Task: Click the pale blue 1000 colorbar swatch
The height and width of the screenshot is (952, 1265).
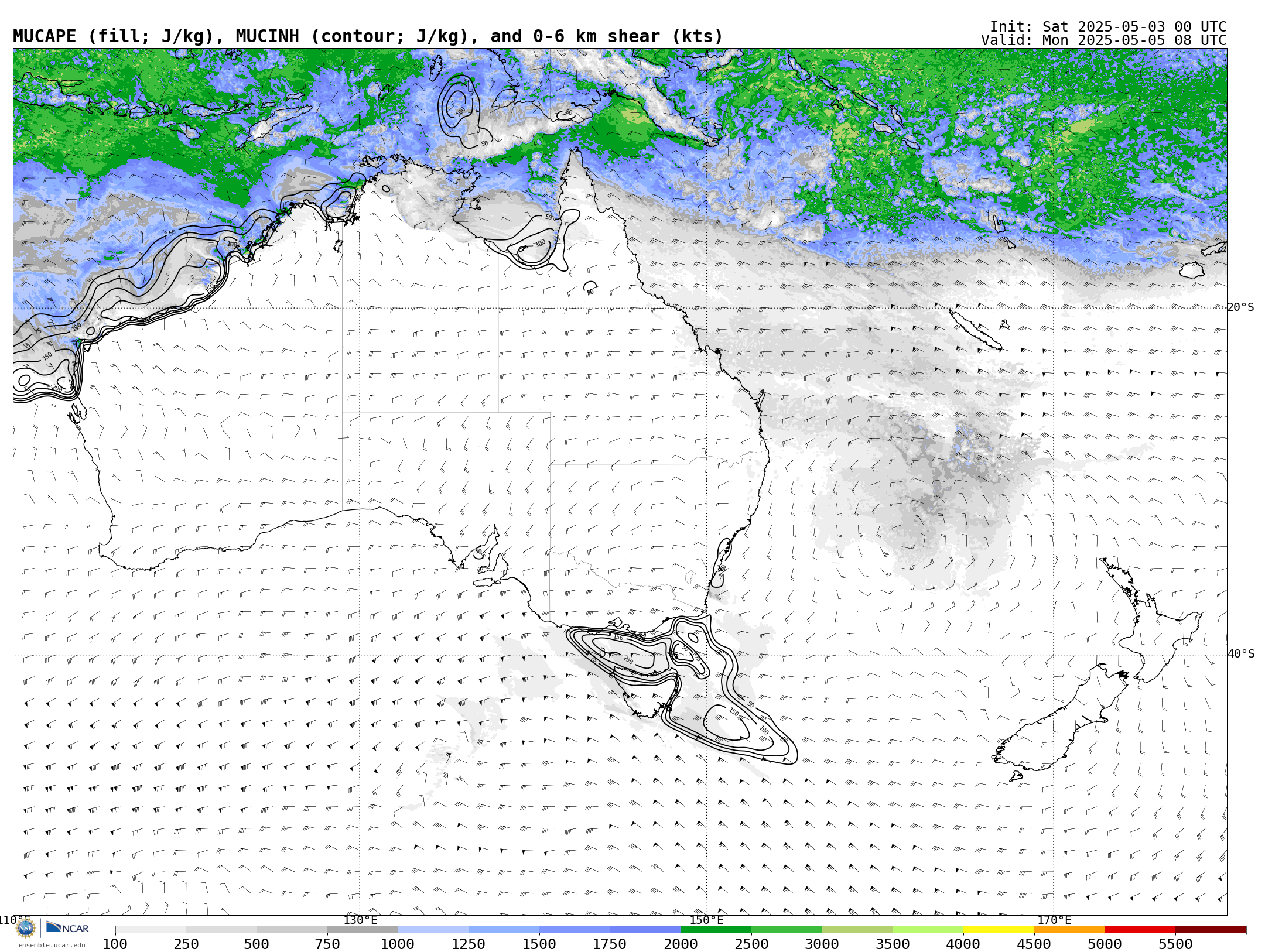Action: coord(433,930)
